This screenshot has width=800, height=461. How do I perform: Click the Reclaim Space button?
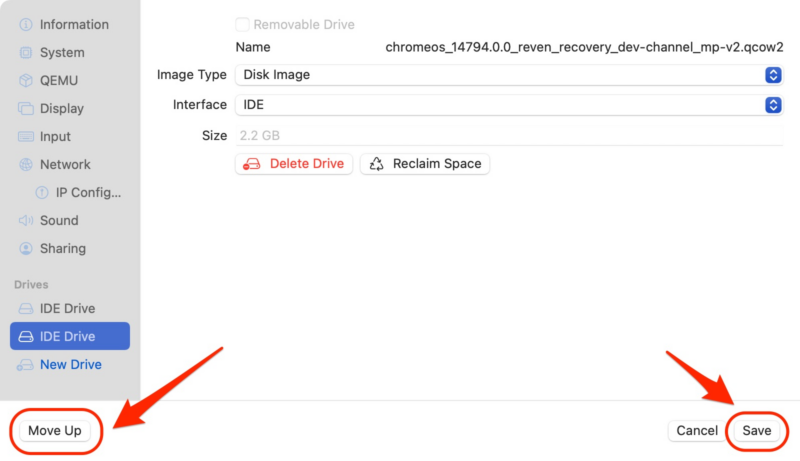(425, 164)
